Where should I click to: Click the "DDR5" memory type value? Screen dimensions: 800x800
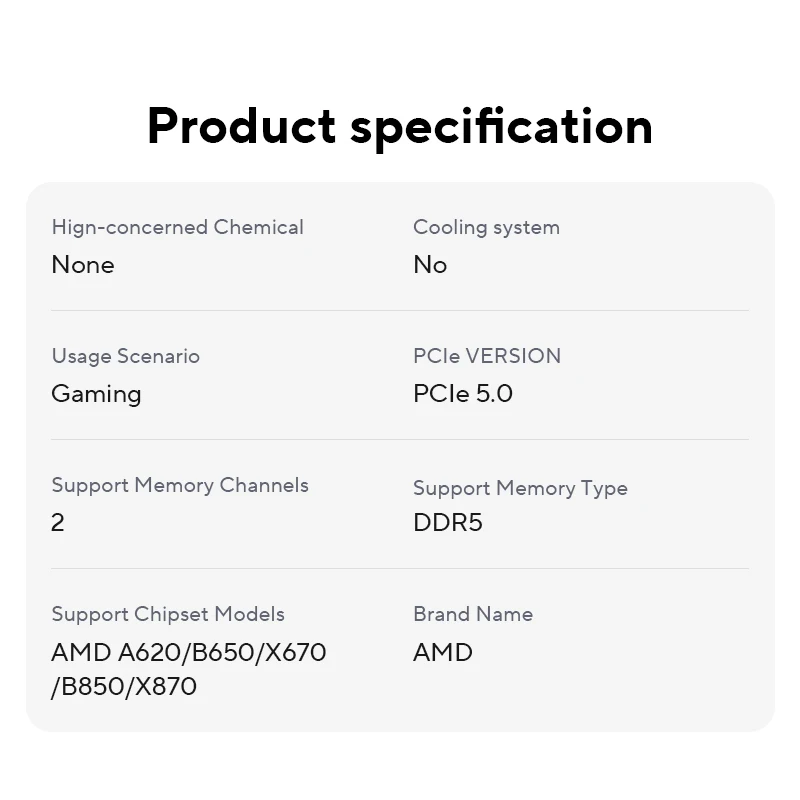448,523
